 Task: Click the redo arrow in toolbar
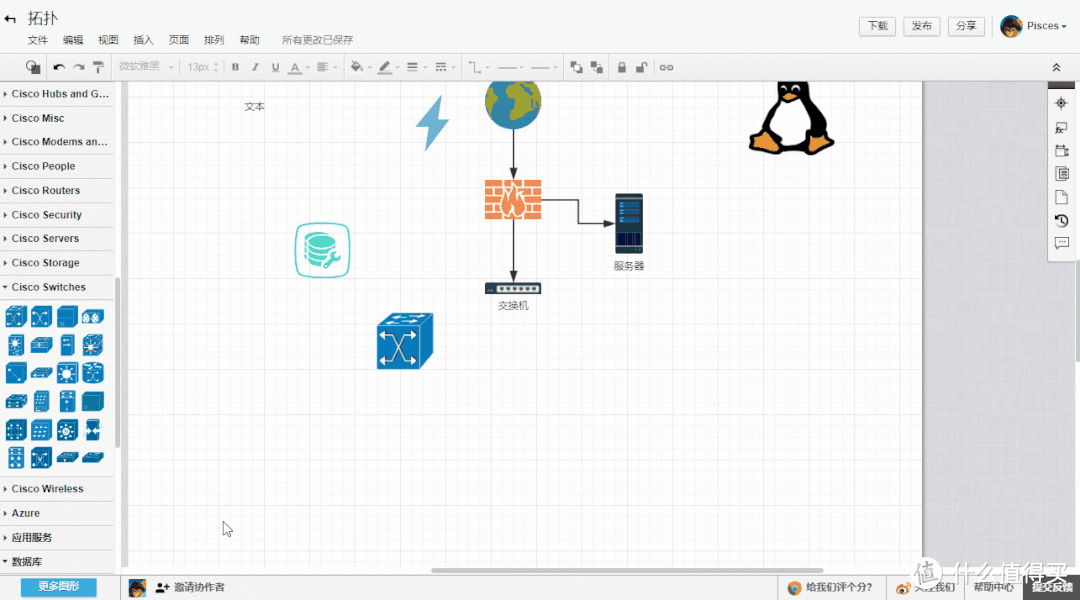[x=79, y=68]
